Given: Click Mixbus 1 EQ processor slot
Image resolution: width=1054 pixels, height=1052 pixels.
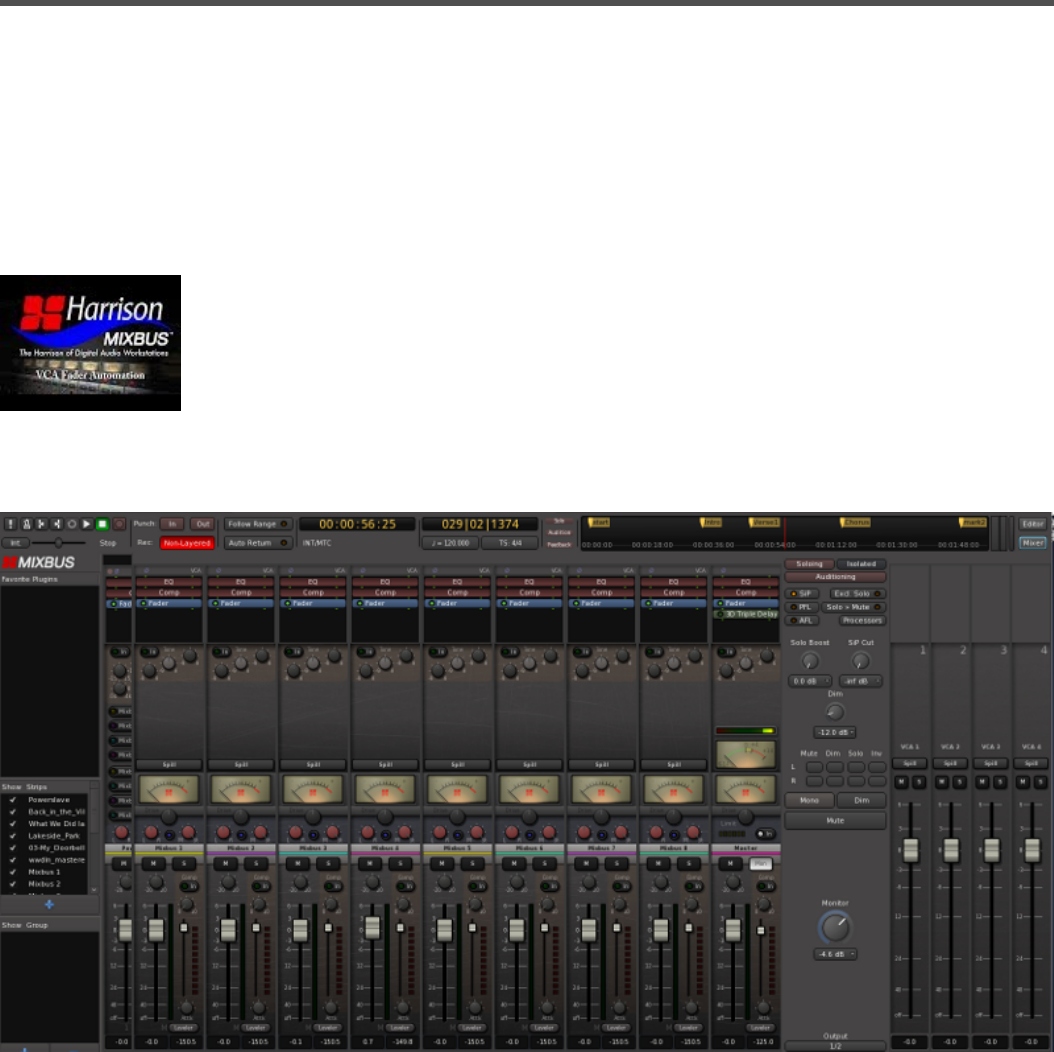Looking at the screenshot, I should pos(169,582).
